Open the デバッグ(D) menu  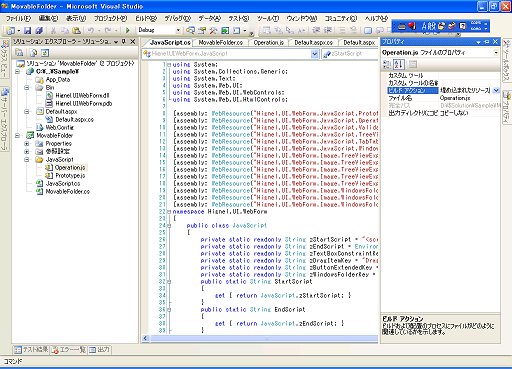[x=177, y=18]
